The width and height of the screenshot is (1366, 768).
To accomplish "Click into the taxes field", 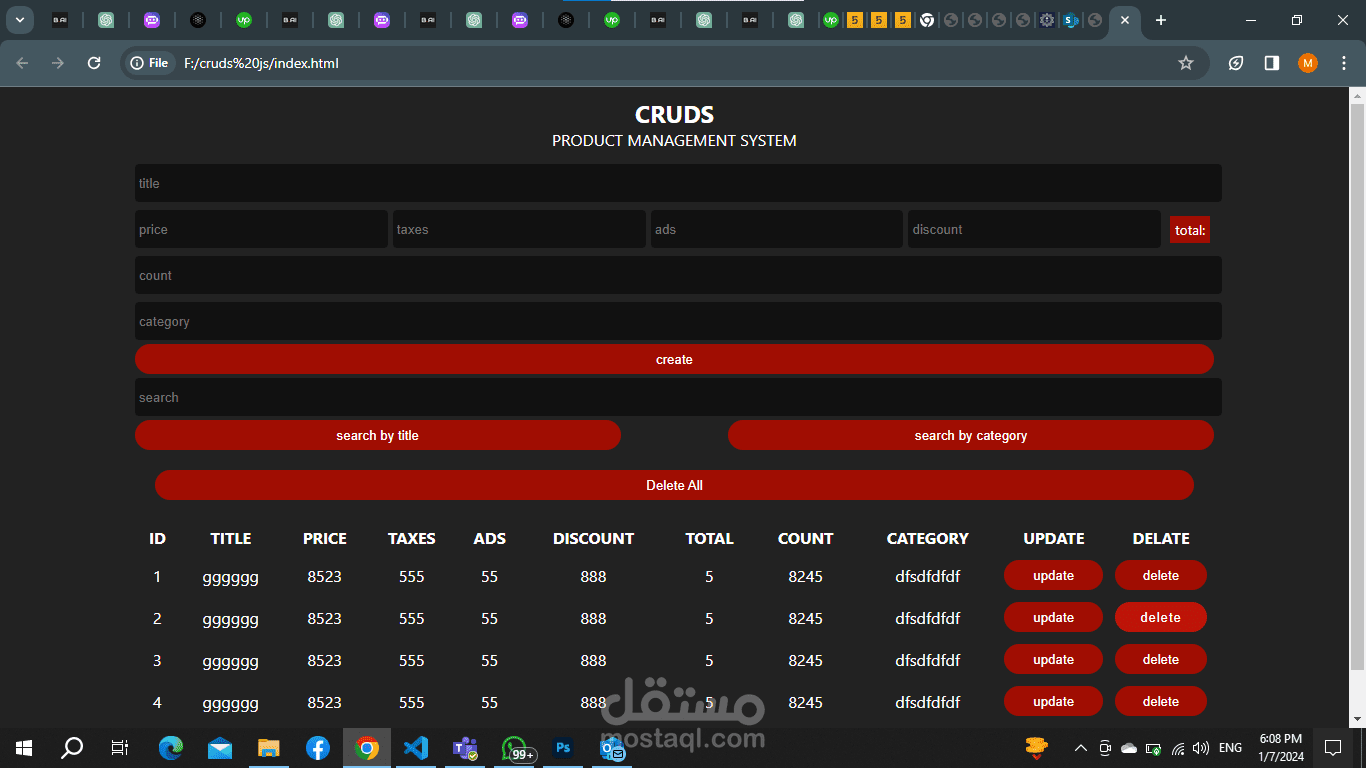I will point(519,229).
